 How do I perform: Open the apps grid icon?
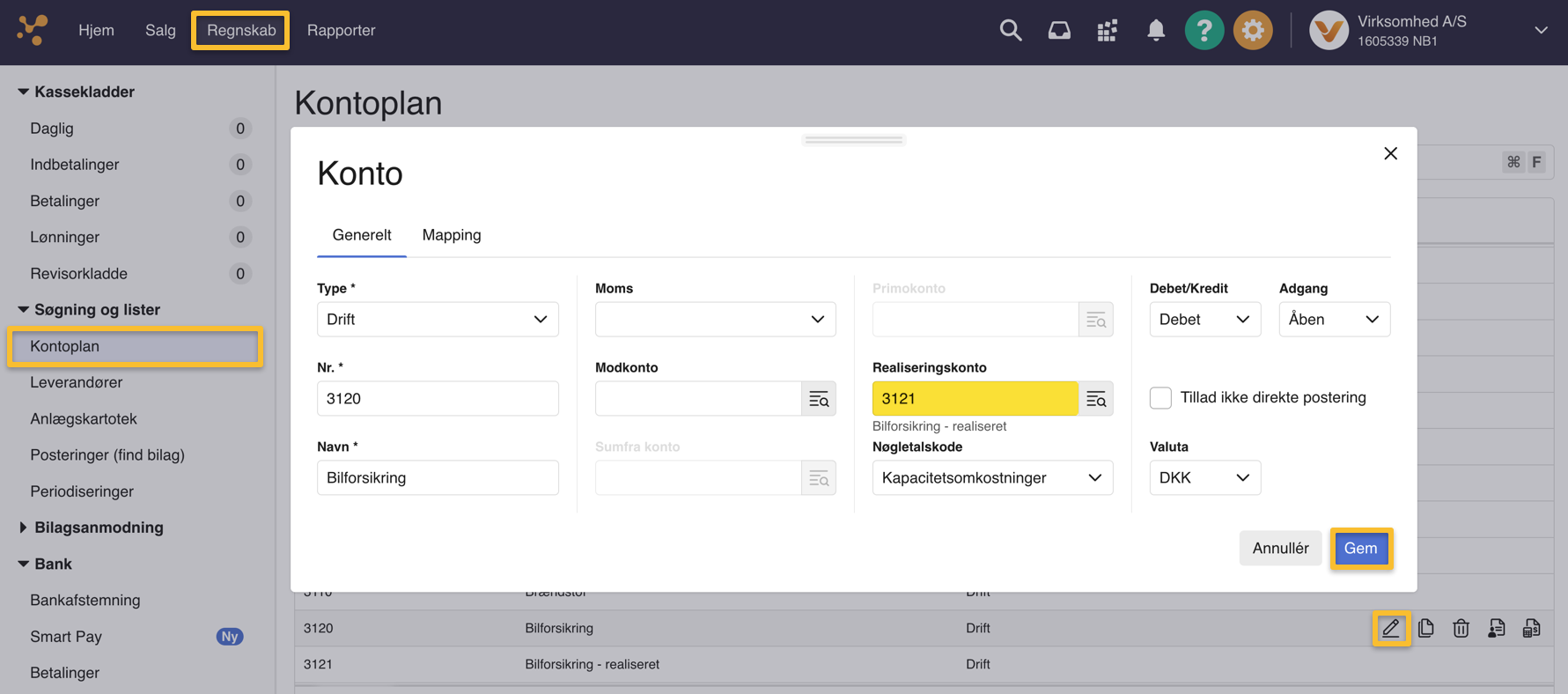click(1107, 31)
